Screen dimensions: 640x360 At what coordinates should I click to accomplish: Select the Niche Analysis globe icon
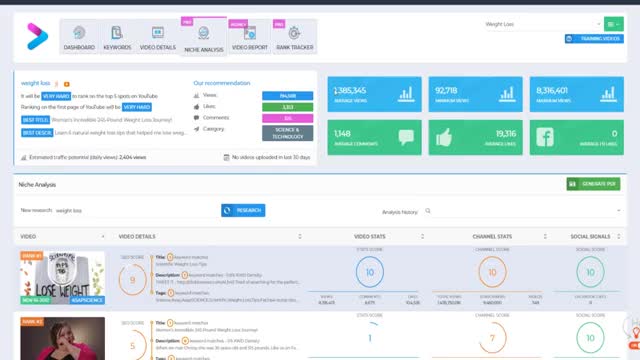[204, 33]
